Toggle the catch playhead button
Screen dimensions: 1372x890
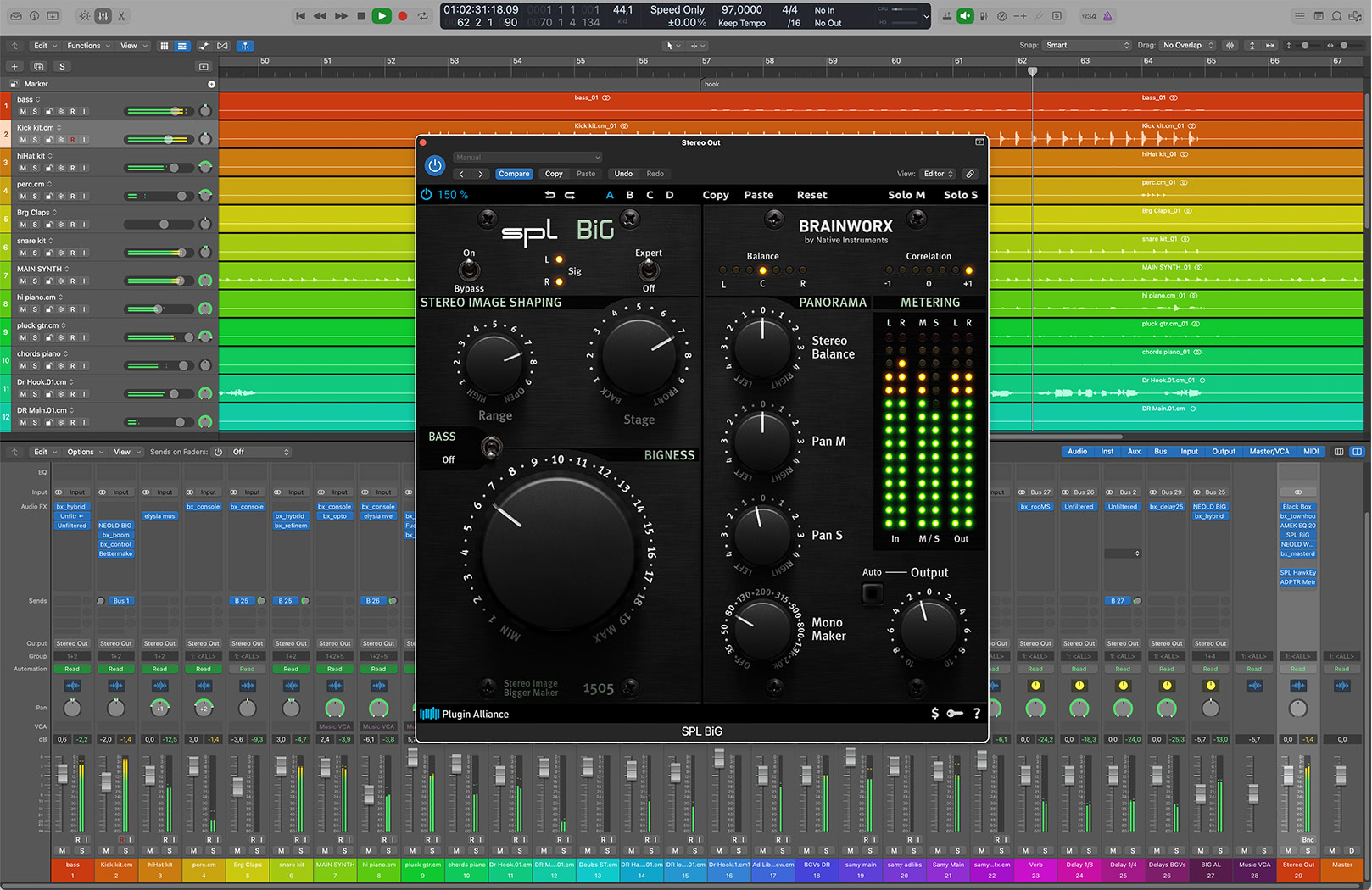245,46
